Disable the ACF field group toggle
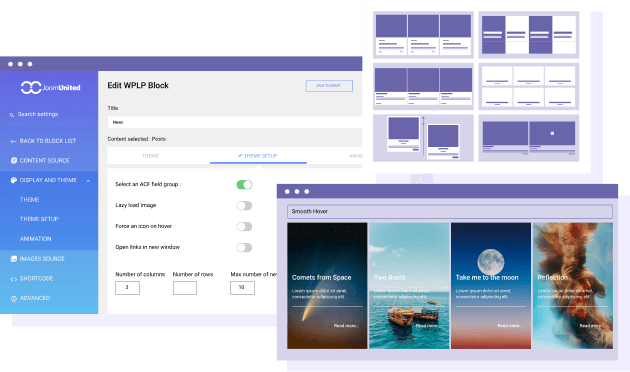This screenshot has width=630, height=372. point(244,184)
